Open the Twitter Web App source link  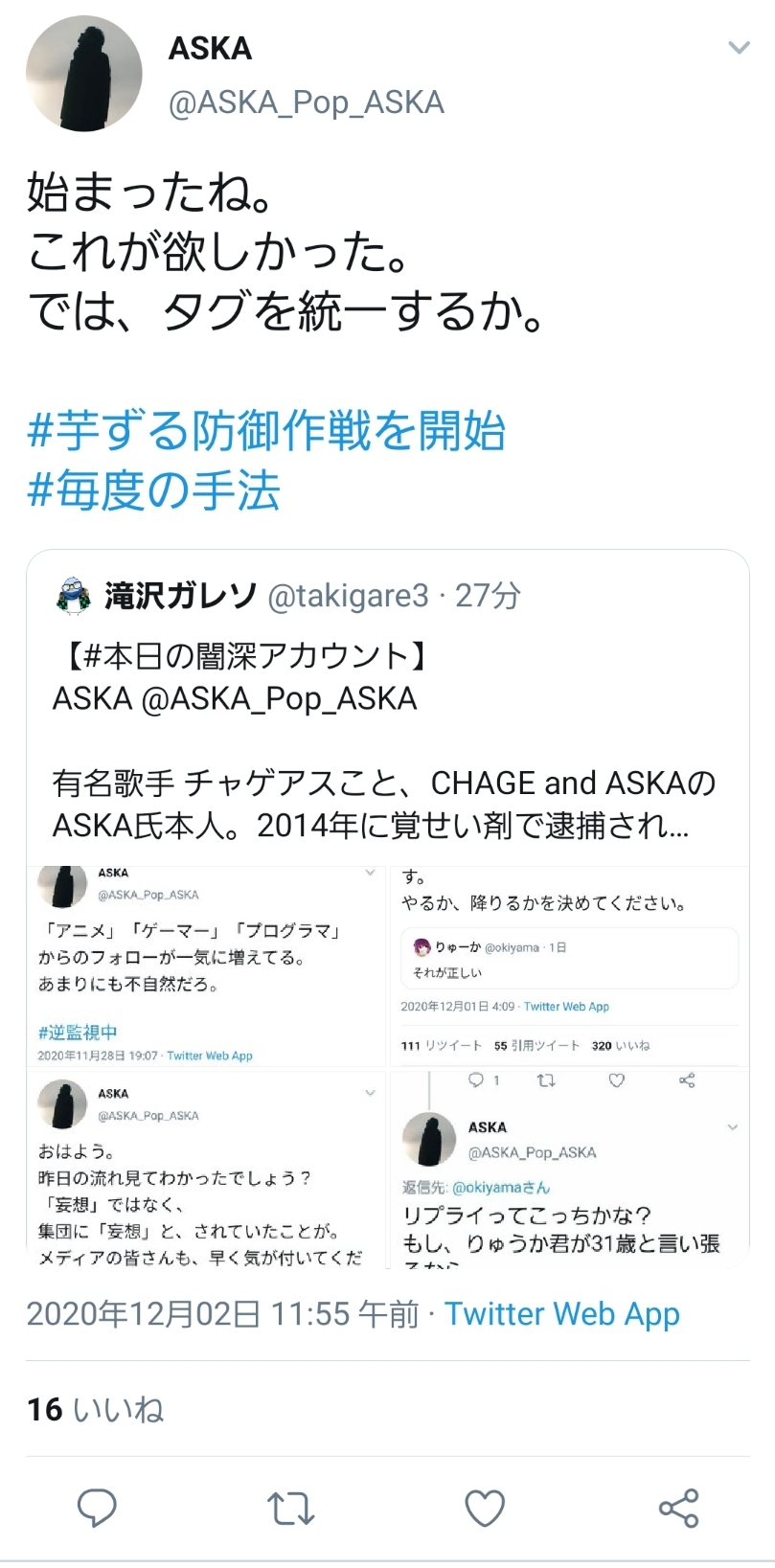562,1314
